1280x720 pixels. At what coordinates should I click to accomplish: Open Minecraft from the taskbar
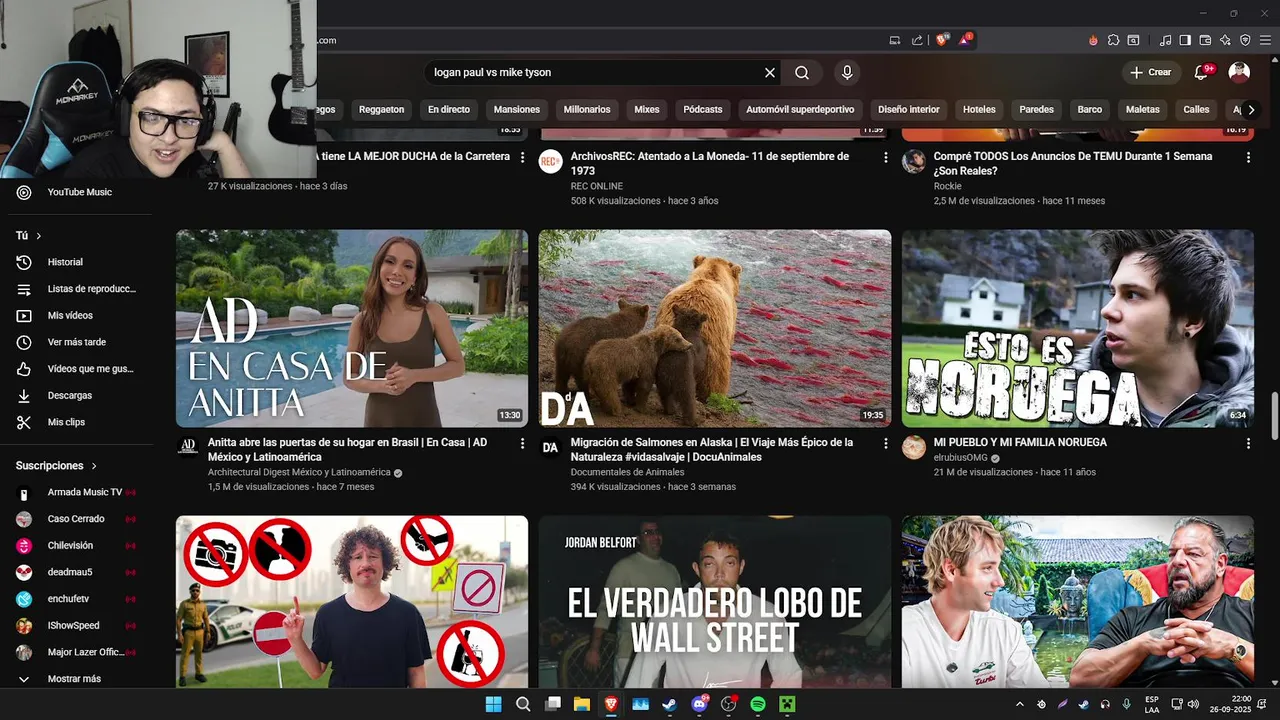787,704
